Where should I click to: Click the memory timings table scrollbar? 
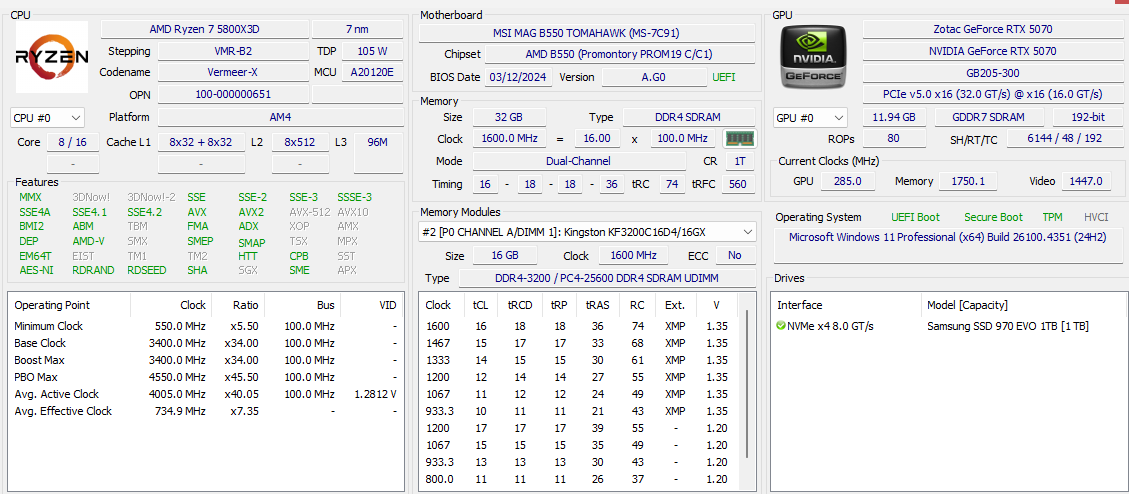747,384
